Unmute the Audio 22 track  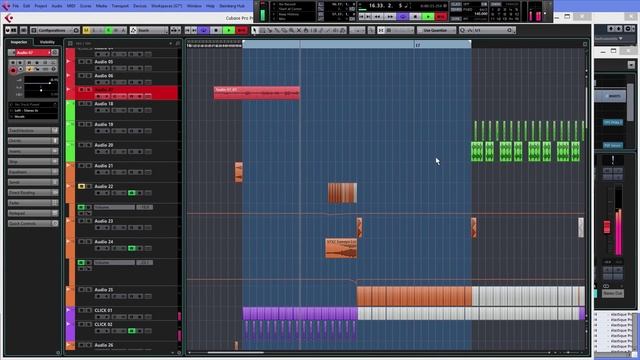tap(81, 187)
